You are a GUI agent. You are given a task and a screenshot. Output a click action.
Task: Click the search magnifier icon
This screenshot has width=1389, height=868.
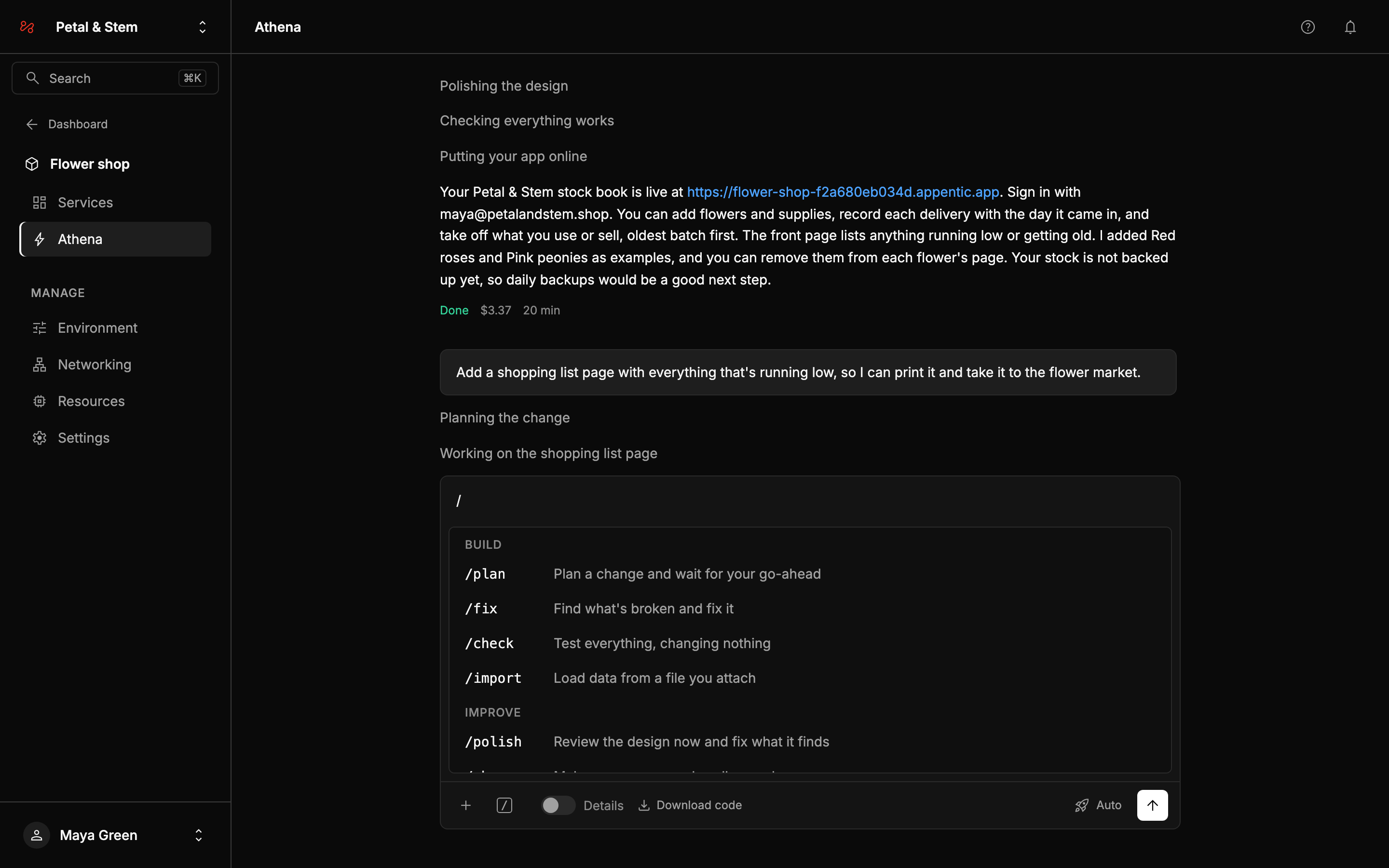[33, 78]
